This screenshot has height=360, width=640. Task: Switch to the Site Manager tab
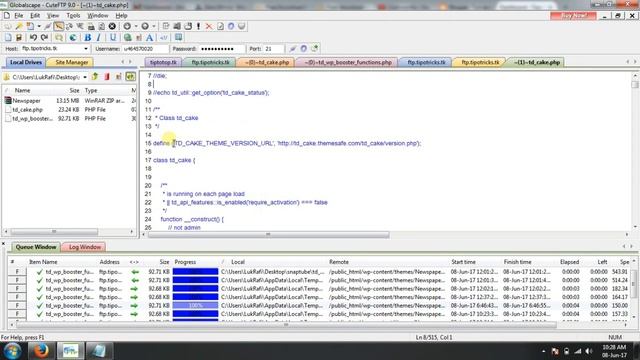[x=71, y=62]
